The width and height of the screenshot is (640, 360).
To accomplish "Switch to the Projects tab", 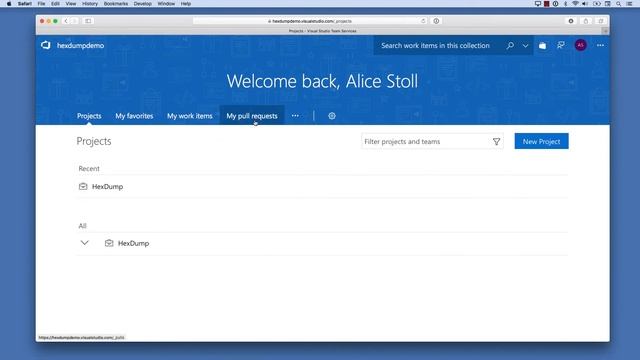I will pyautogui.click(x=89, y=116).
